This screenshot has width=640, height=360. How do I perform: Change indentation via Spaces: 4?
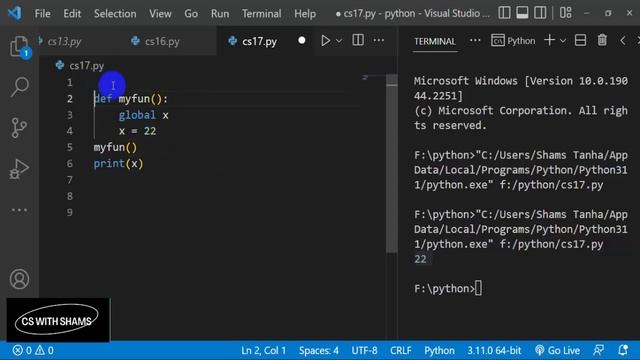pos(319,350)
